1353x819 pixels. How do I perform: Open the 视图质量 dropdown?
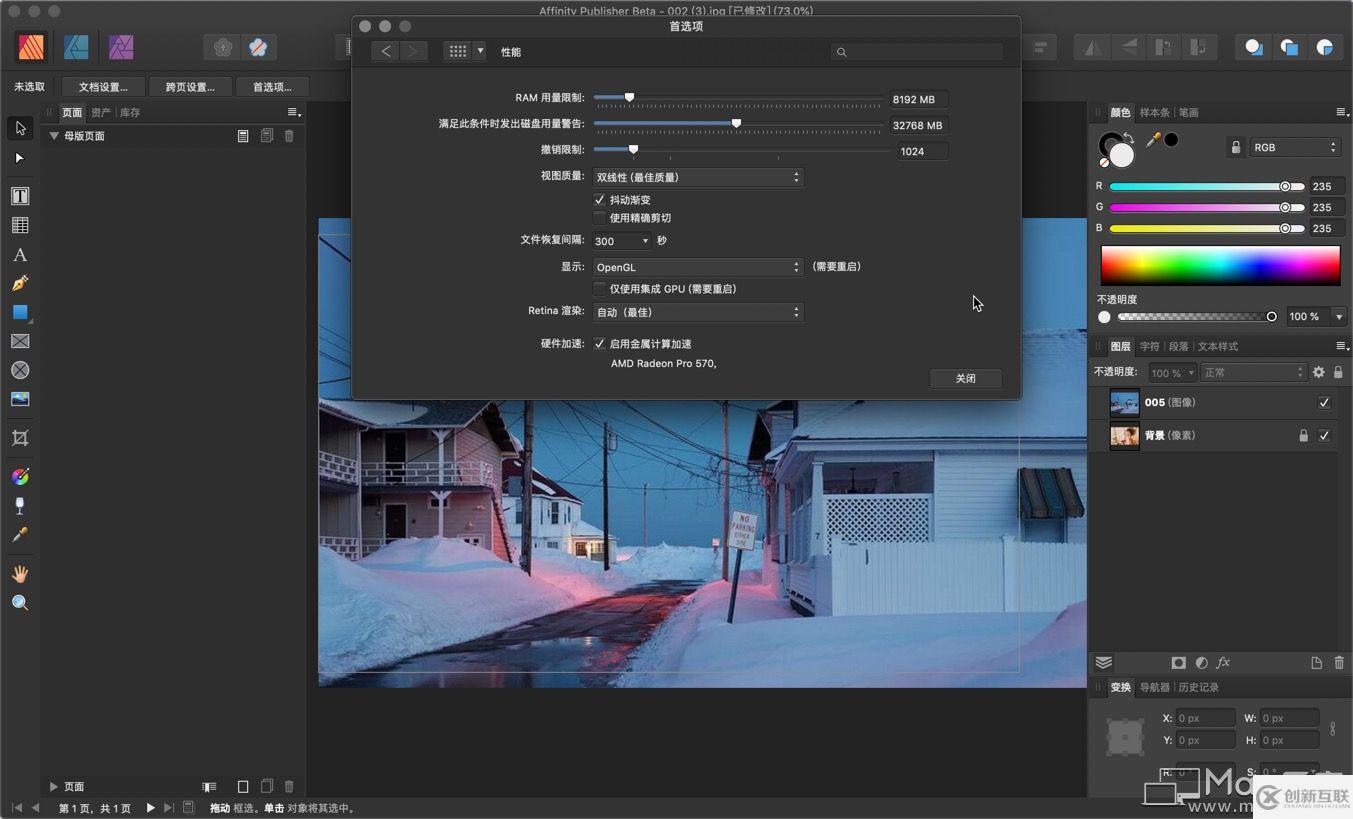pos(697,177)
